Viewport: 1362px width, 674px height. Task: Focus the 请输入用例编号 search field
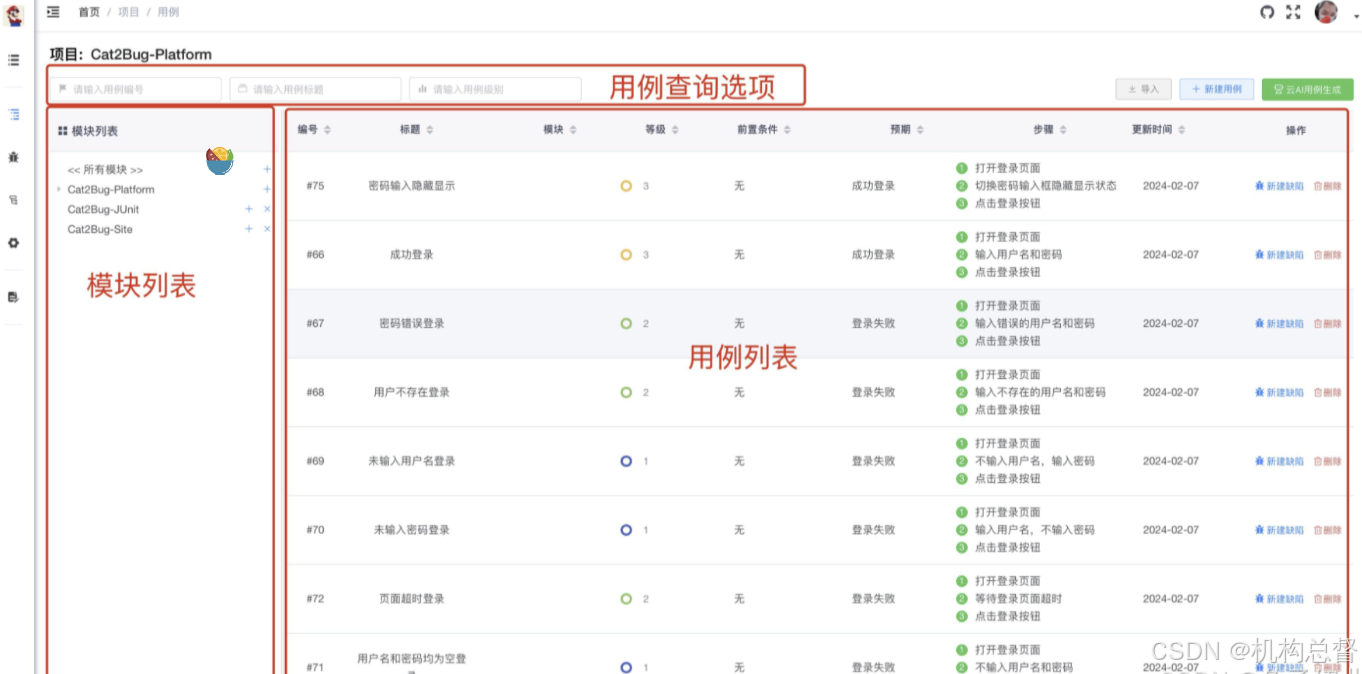point(136,89)
